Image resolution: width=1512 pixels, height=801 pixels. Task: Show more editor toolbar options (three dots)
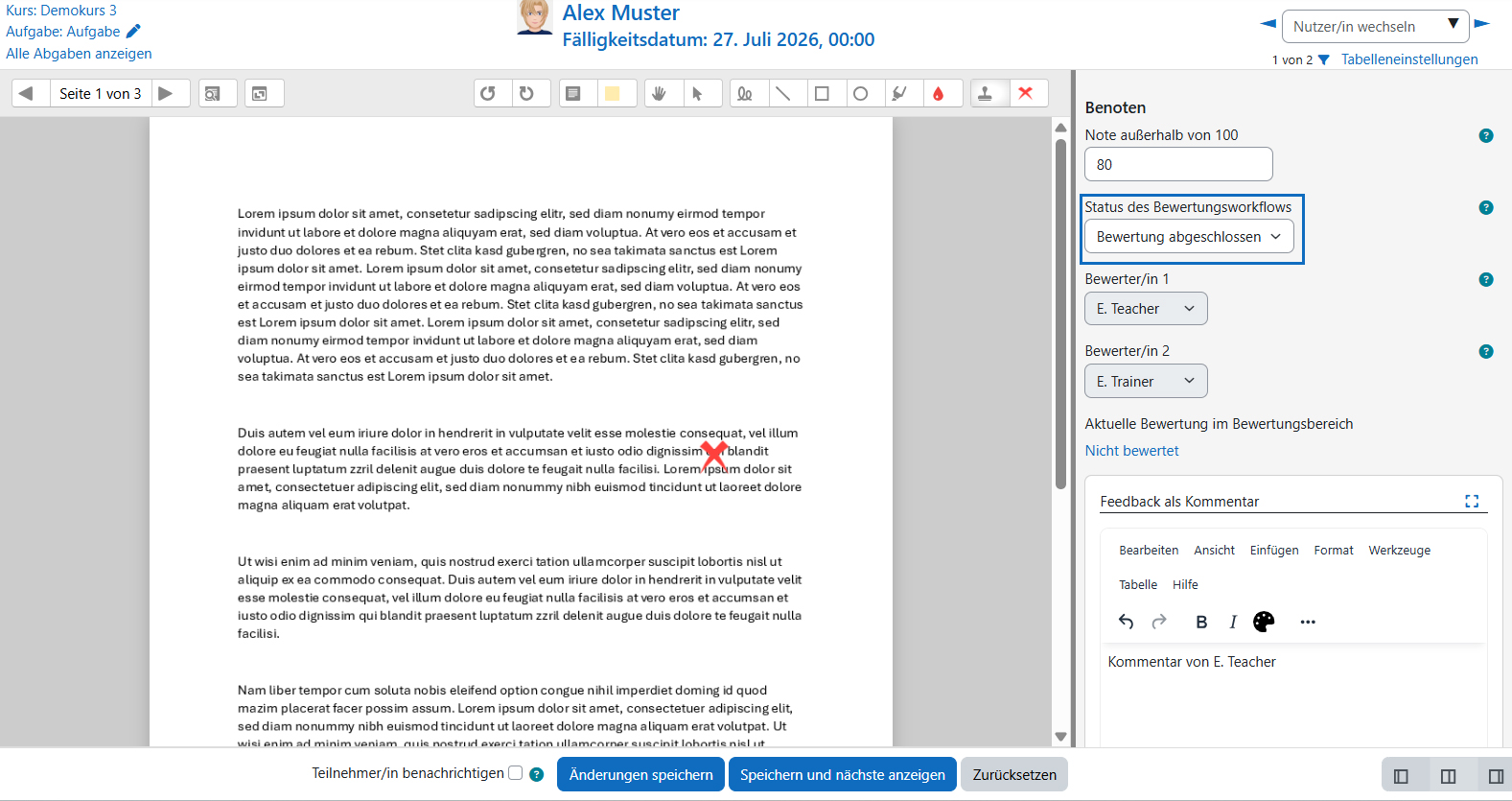point(1308,622)
